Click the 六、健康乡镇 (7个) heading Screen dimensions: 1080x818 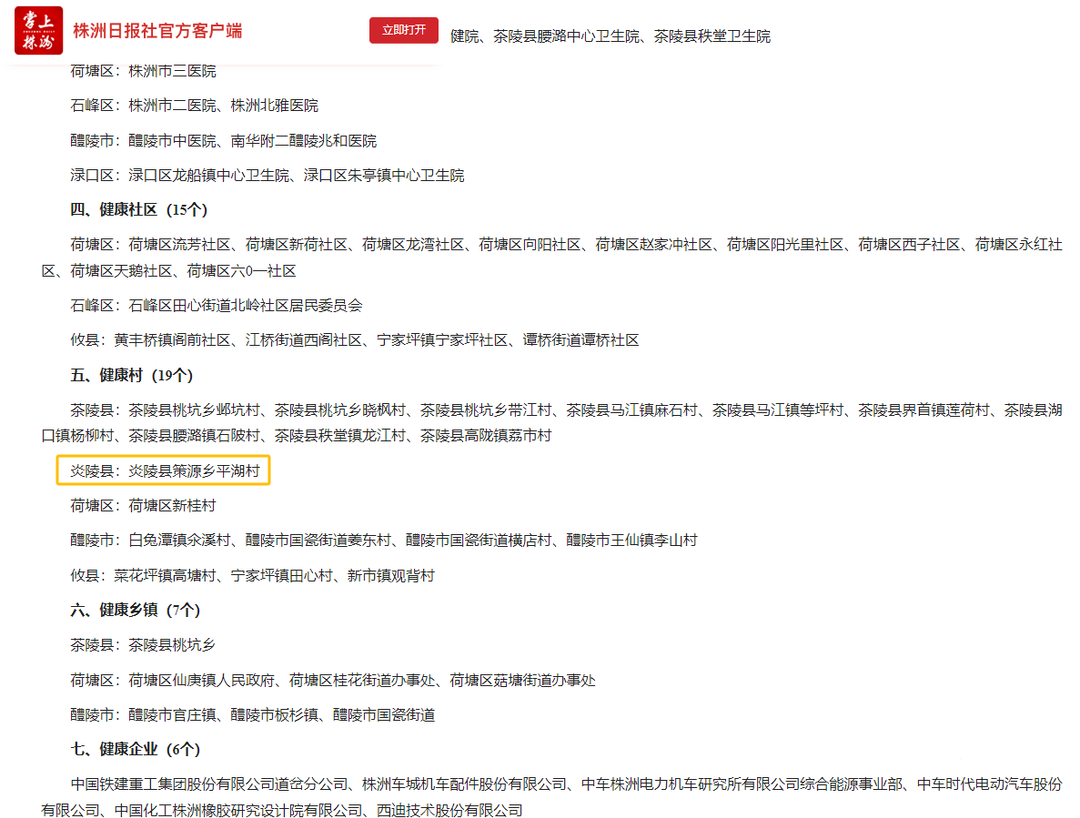point(135,610)
